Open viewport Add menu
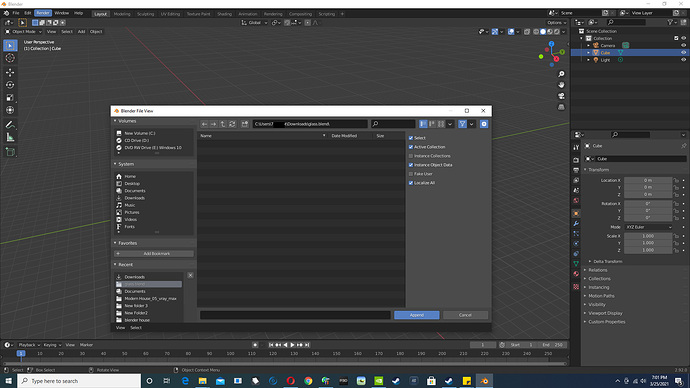690x388 pixels. pyautogui.click(x=81, y=32)
